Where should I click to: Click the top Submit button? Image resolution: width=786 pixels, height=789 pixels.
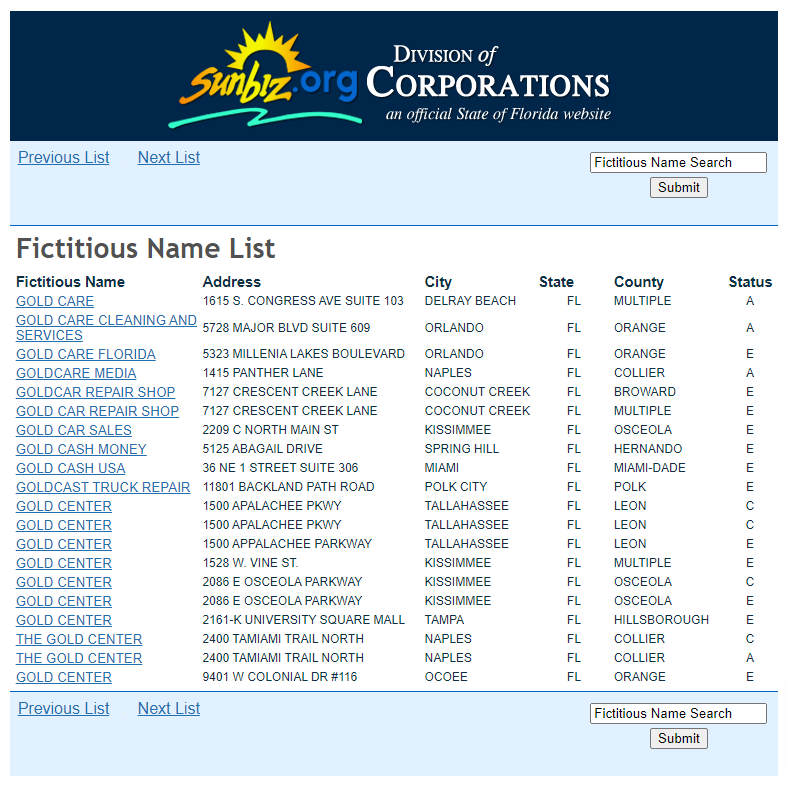678,187
